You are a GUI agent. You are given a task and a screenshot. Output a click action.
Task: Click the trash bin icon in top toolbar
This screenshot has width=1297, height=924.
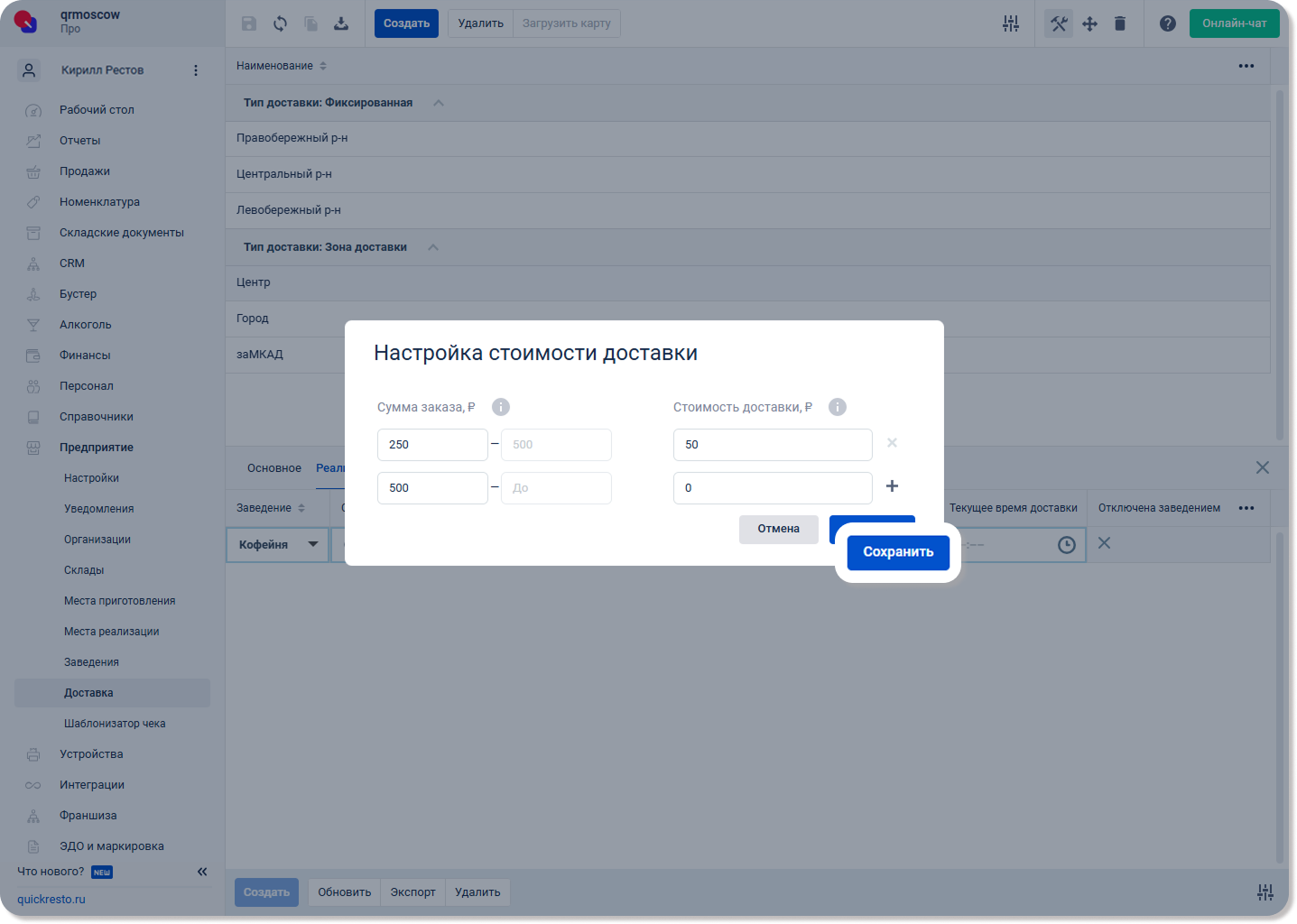[x=1120, y=23]
